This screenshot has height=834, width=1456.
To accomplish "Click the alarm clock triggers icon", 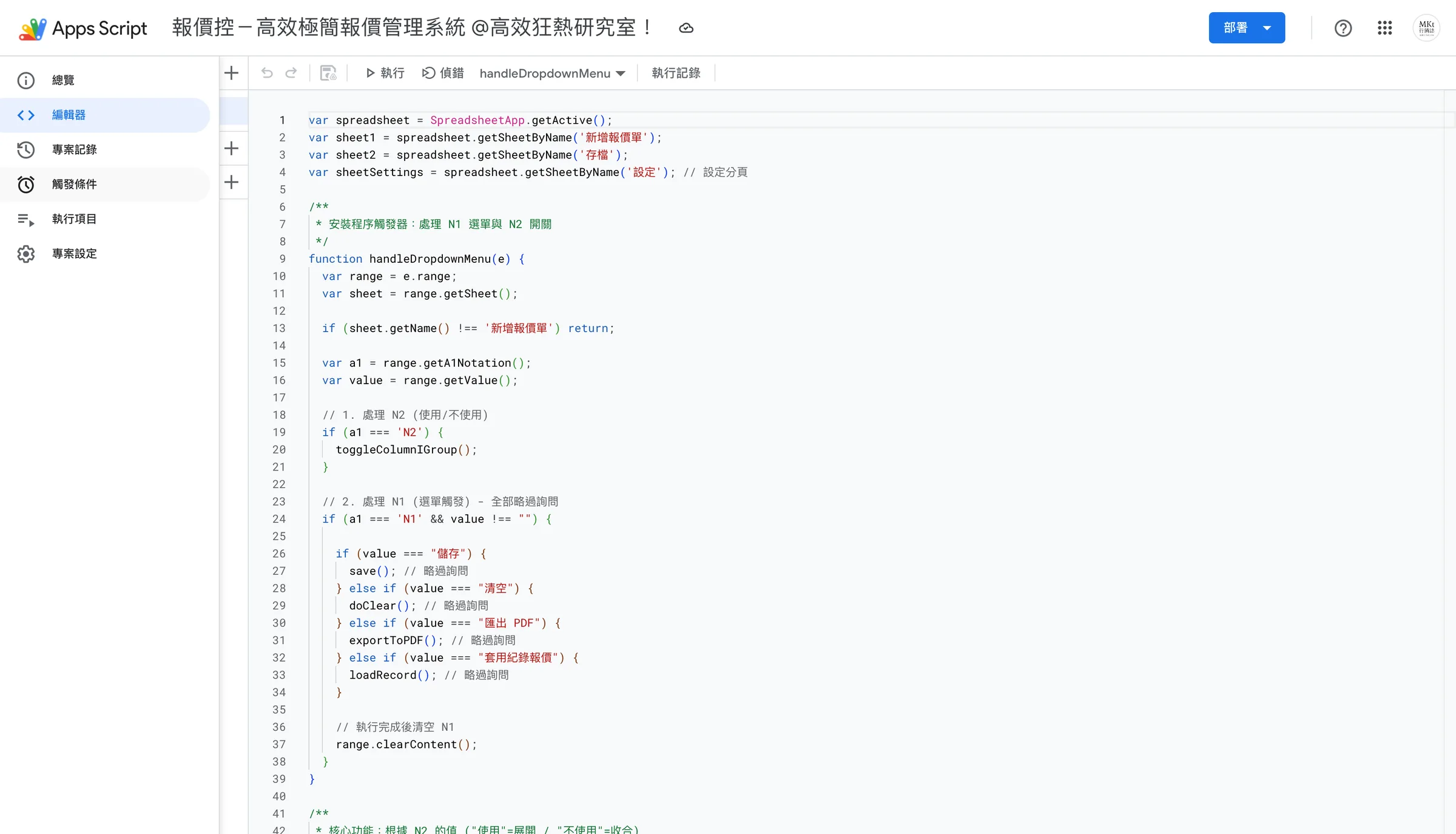I will coord(26,184).
